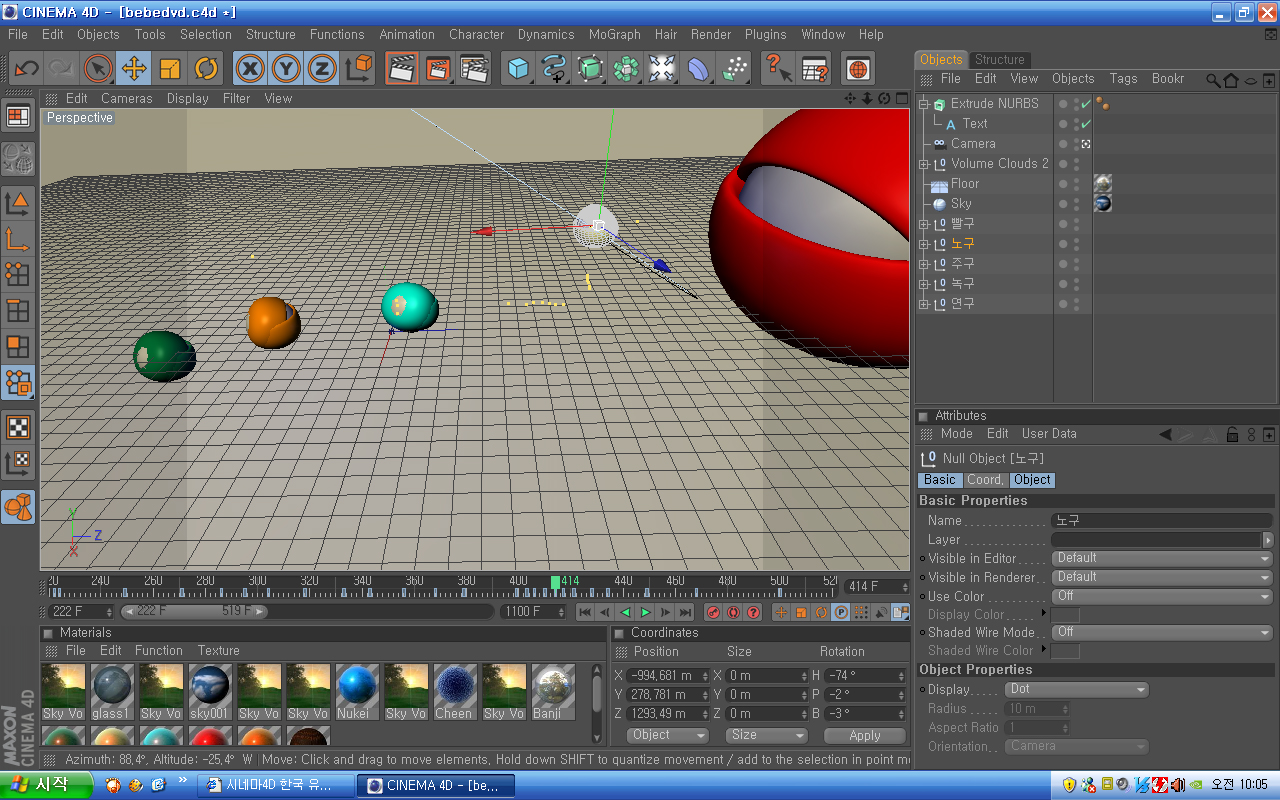Activate the Scale tool
Viewport: 1280px width, 800px height.
click(170, 68)
